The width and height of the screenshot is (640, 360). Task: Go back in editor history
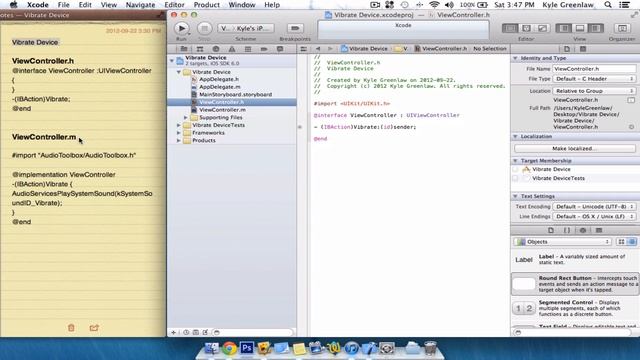click(x=318, y=49)
